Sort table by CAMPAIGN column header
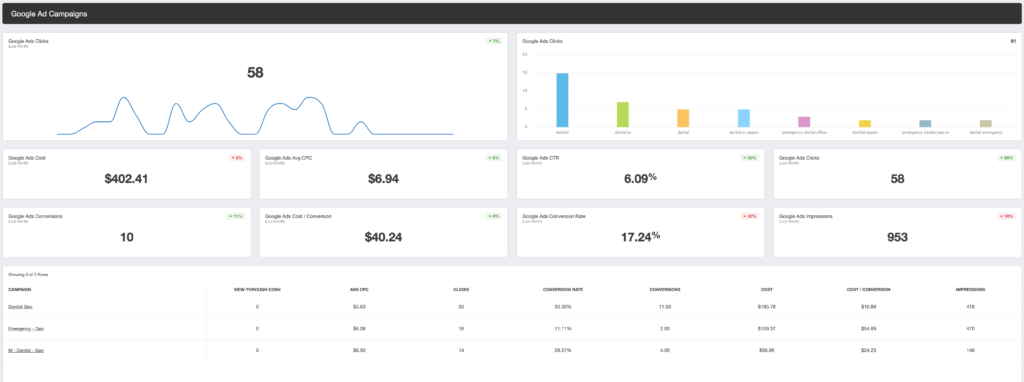This screenshot has width=1024, height=382. [x=20, y=289]
